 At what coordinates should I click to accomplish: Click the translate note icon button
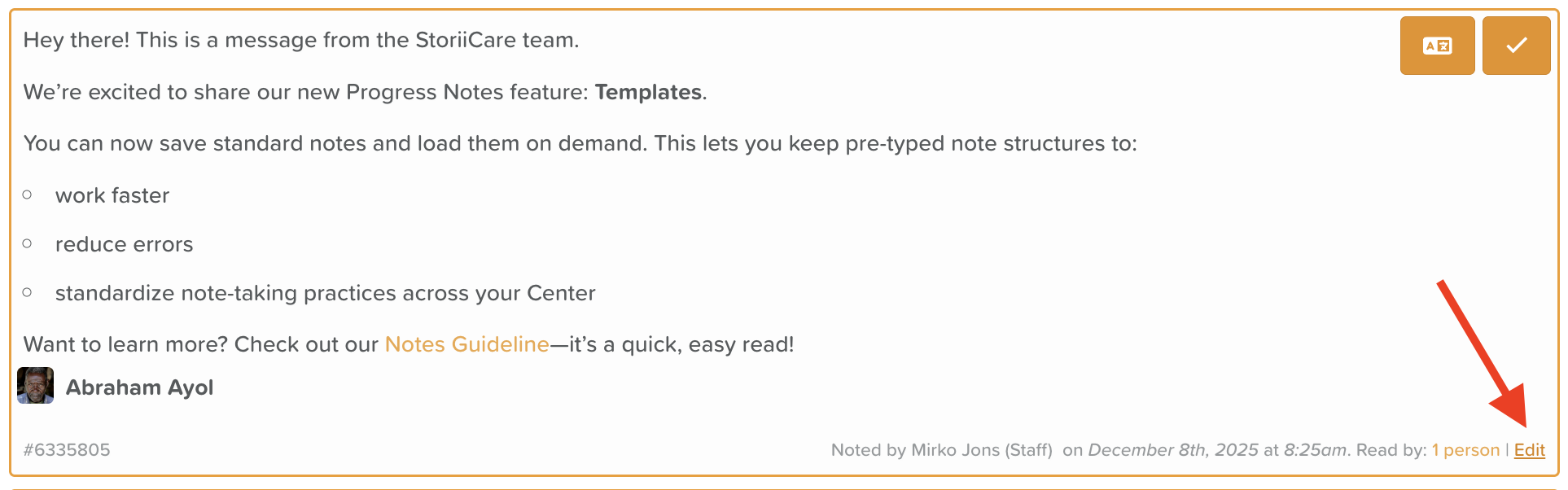pos(1437,46)
